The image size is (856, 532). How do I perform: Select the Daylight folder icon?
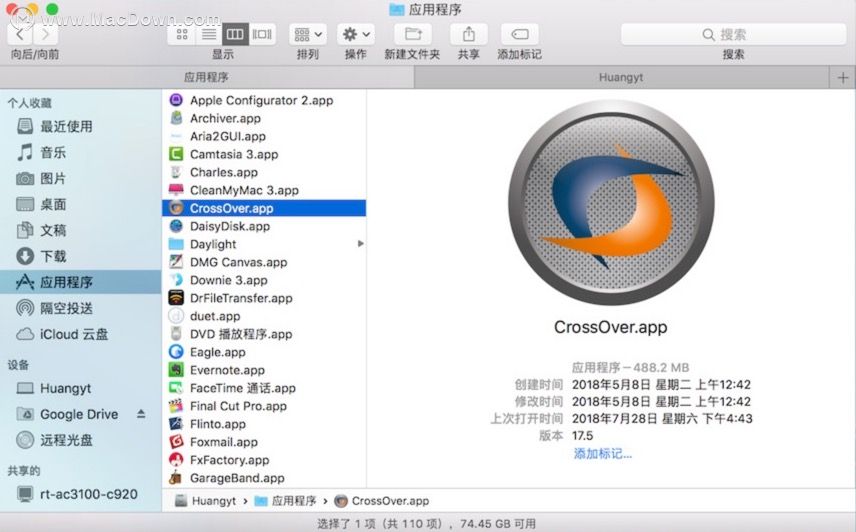176,244
